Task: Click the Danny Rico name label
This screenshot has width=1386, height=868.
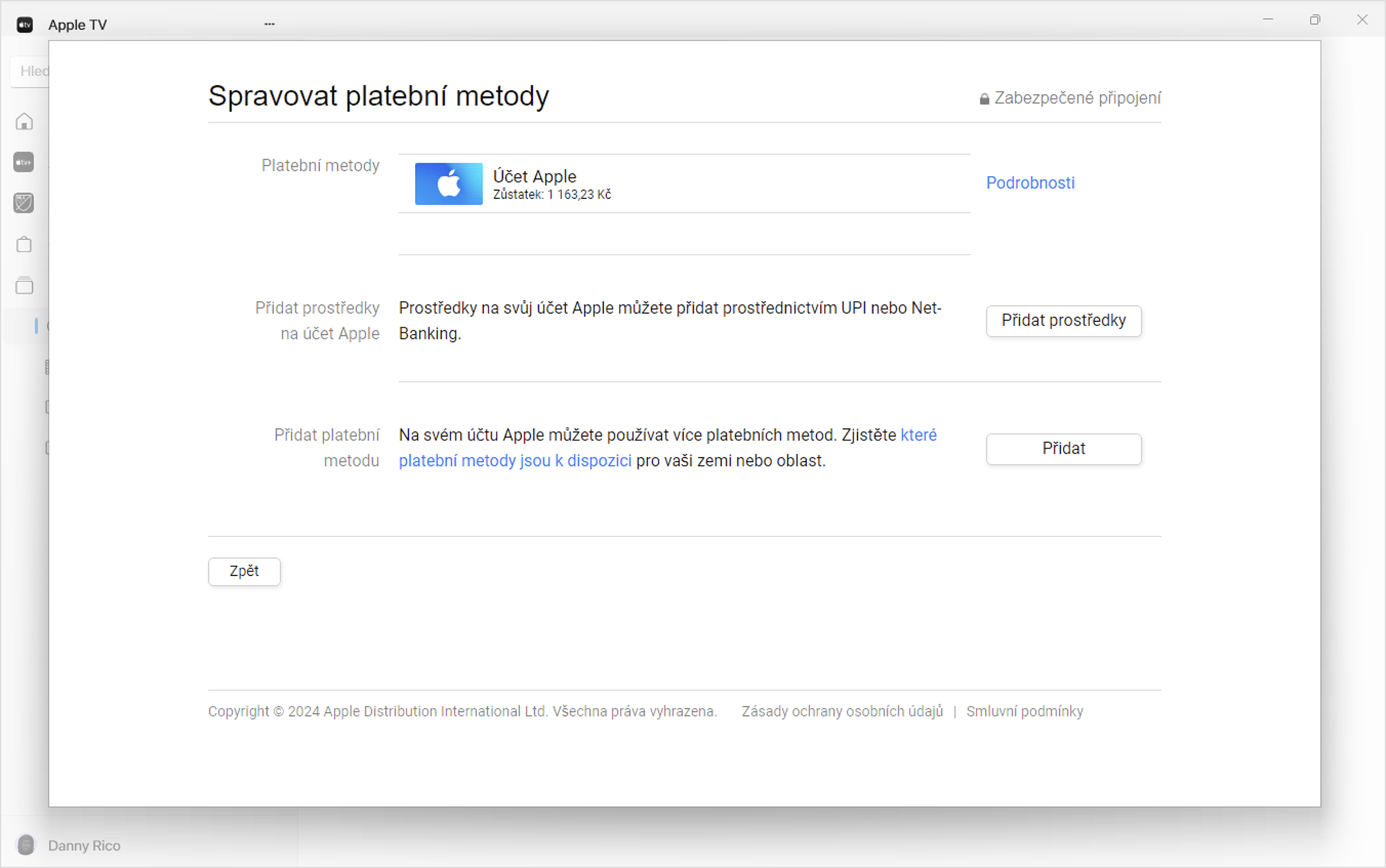Action: [85, 845]
